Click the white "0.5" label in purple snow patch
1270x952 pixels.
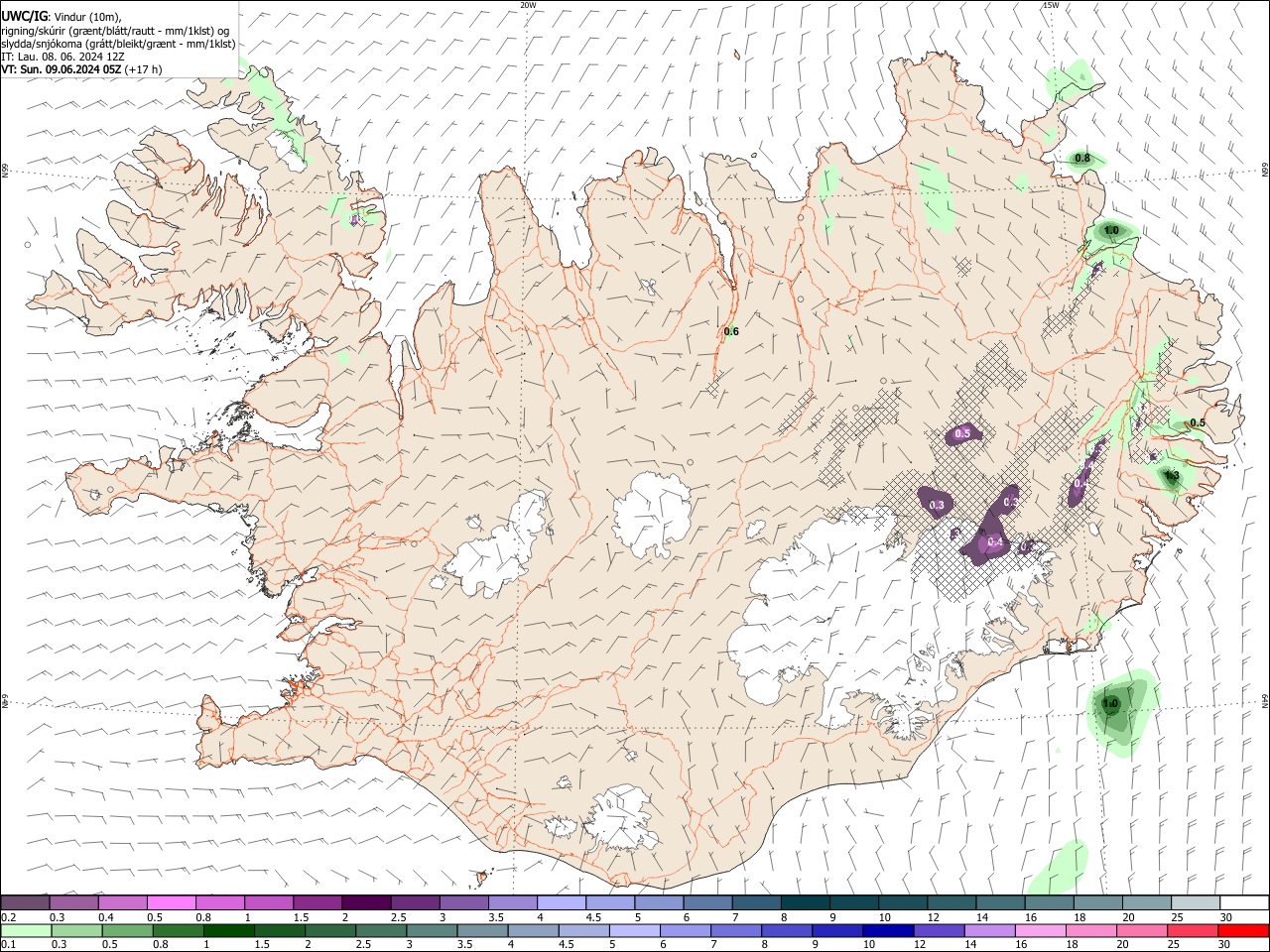962,433
